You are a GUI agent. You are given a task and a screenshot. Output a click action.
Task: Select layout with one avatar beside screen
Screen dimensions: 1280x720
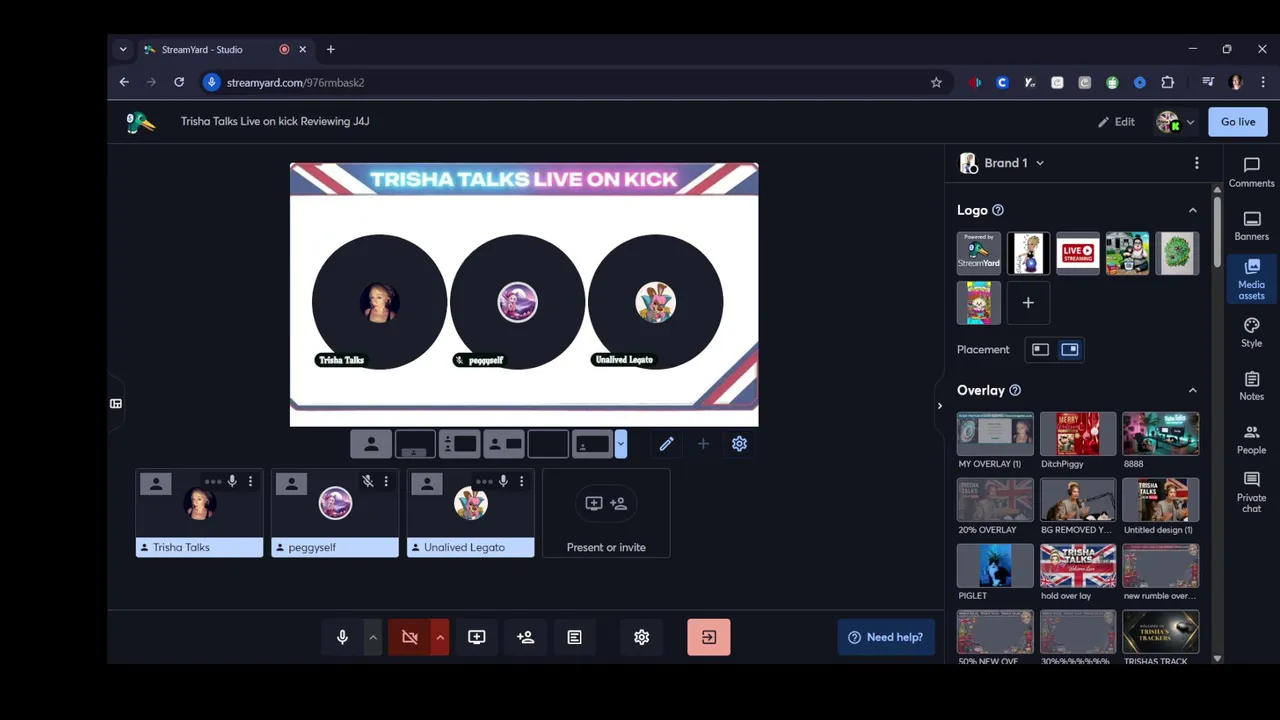coord(503,444)
